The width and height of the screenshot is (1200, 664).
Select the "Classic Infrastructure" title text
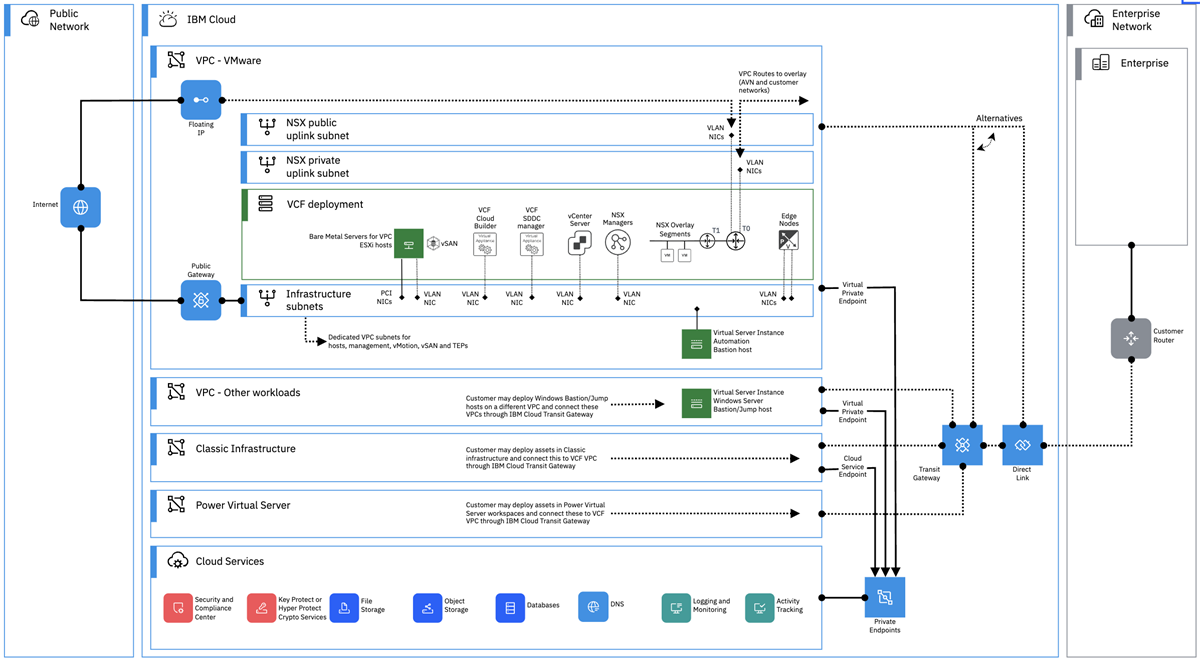click(x=246, y=449)
